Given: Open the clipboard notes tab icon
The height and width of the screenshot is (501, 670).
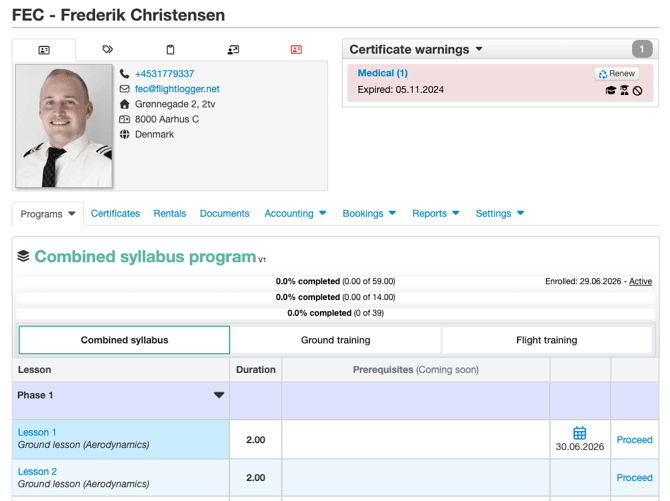Looking at the screenshot, I should tap(170, 50).
